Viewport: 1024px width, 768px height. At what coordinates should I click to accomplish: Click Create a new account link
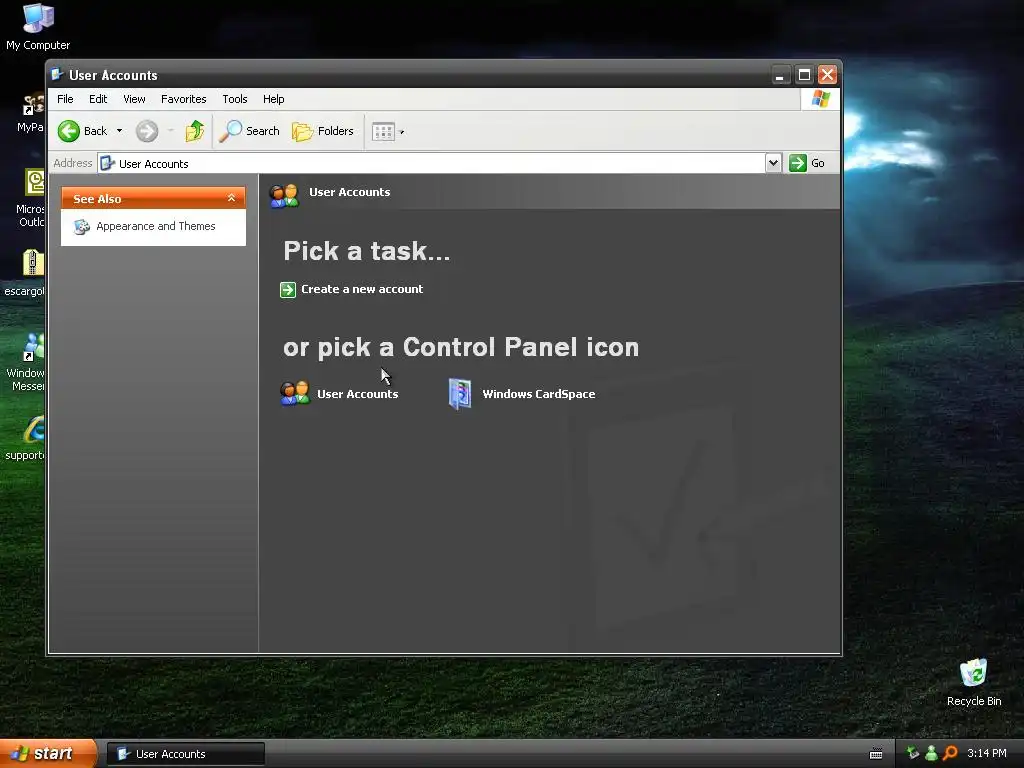coord(362,289)
